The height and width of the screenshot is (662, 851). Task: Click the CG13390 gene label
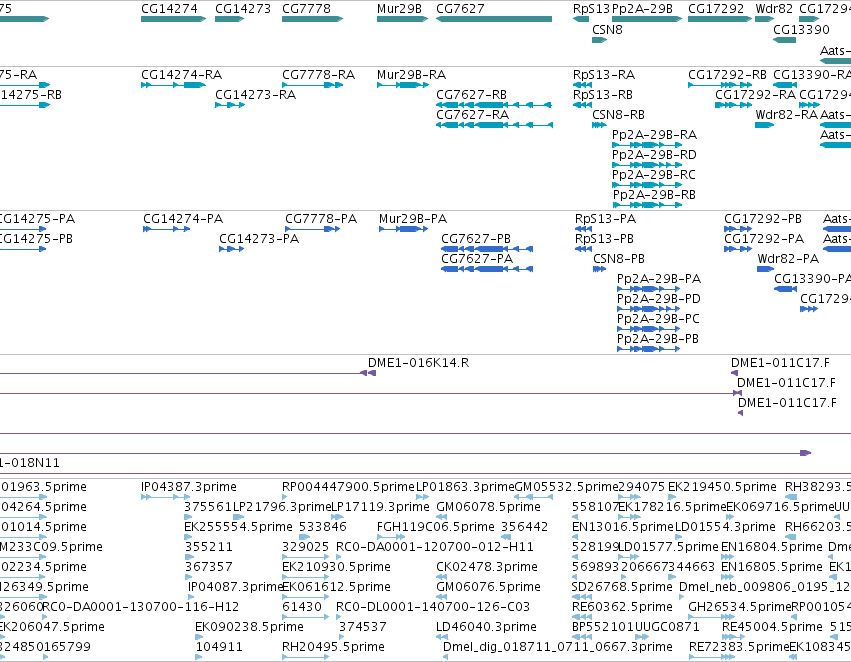click(801, 29)
